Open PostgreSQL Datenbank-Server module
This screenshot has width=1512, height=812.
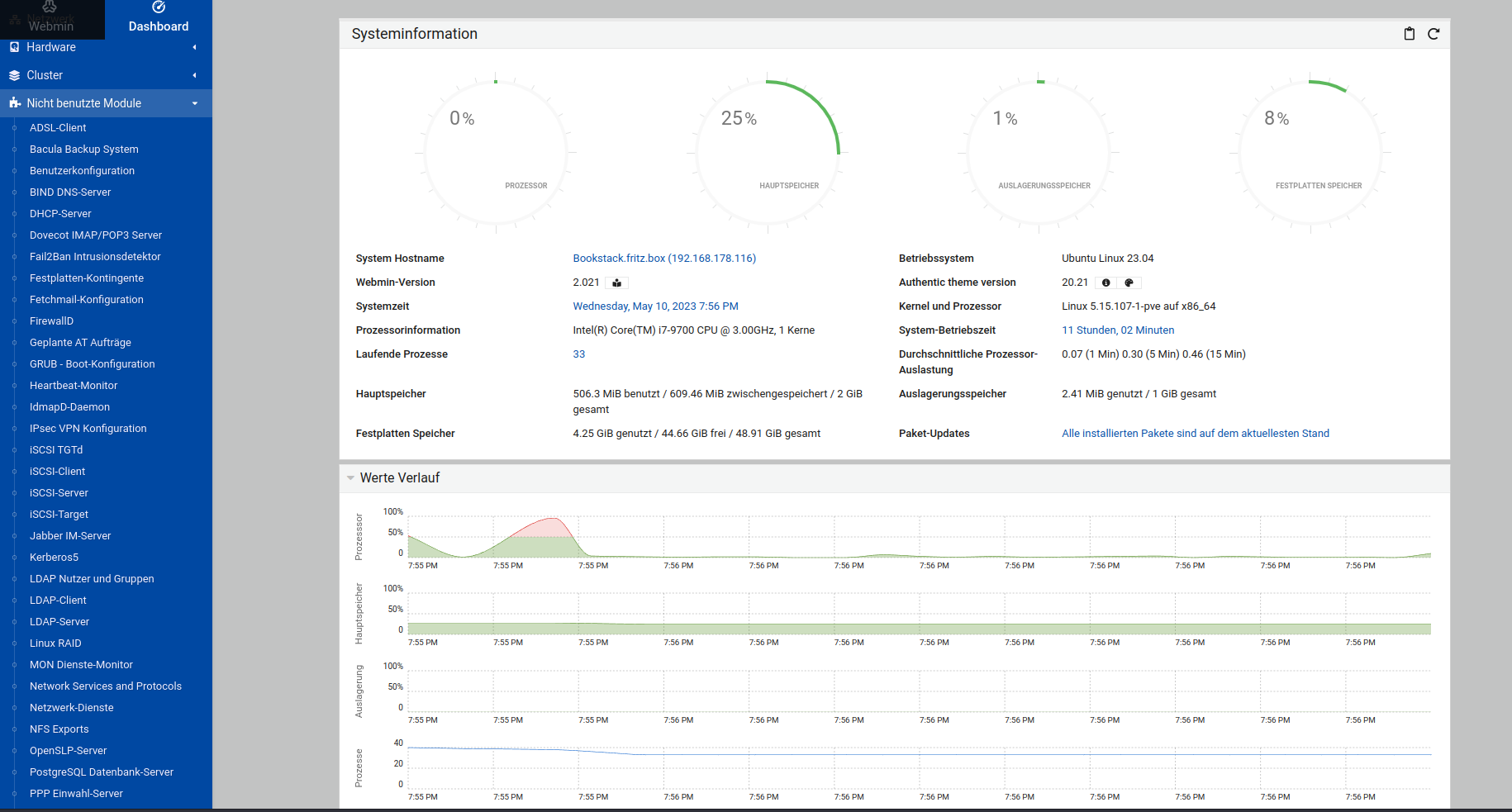pyautogui.click(x=102, y=772)
